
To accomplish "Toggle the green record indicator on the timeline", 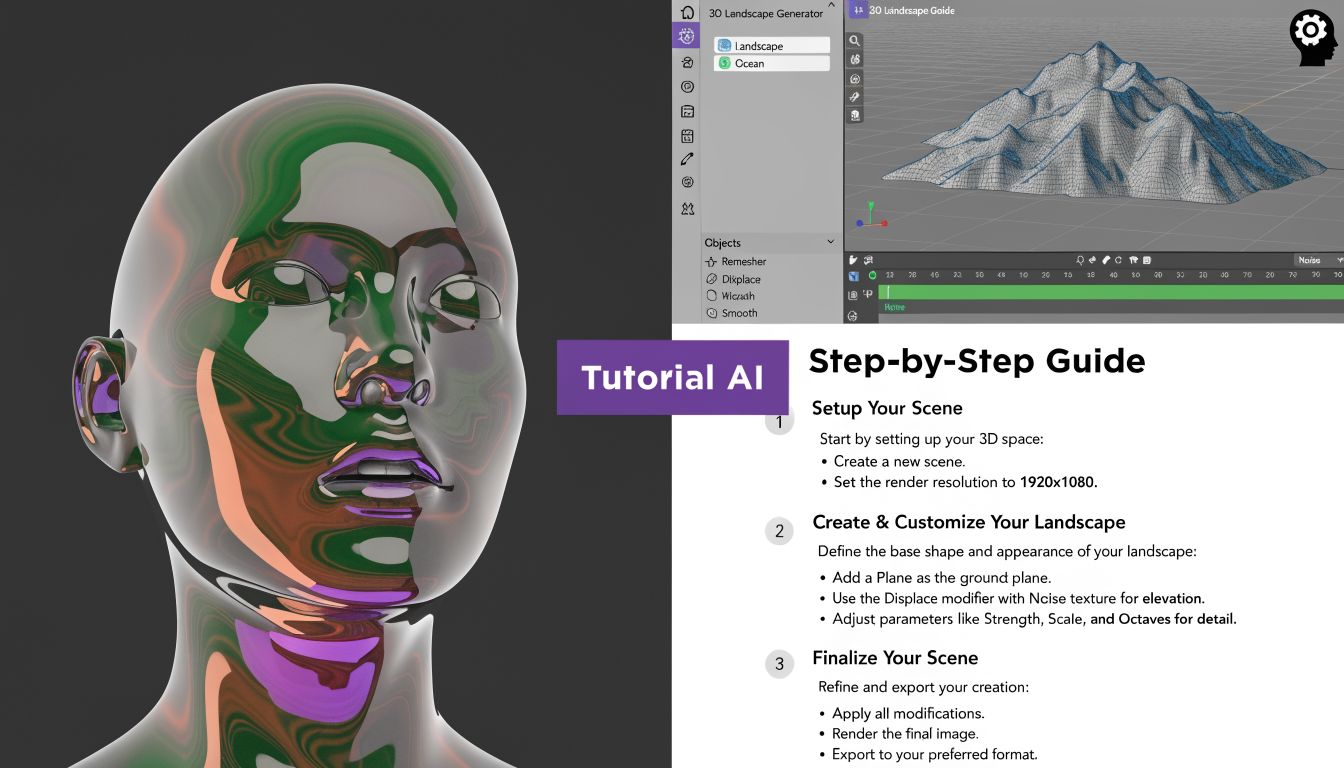I will pyautogui.click(x=873, y=275).
